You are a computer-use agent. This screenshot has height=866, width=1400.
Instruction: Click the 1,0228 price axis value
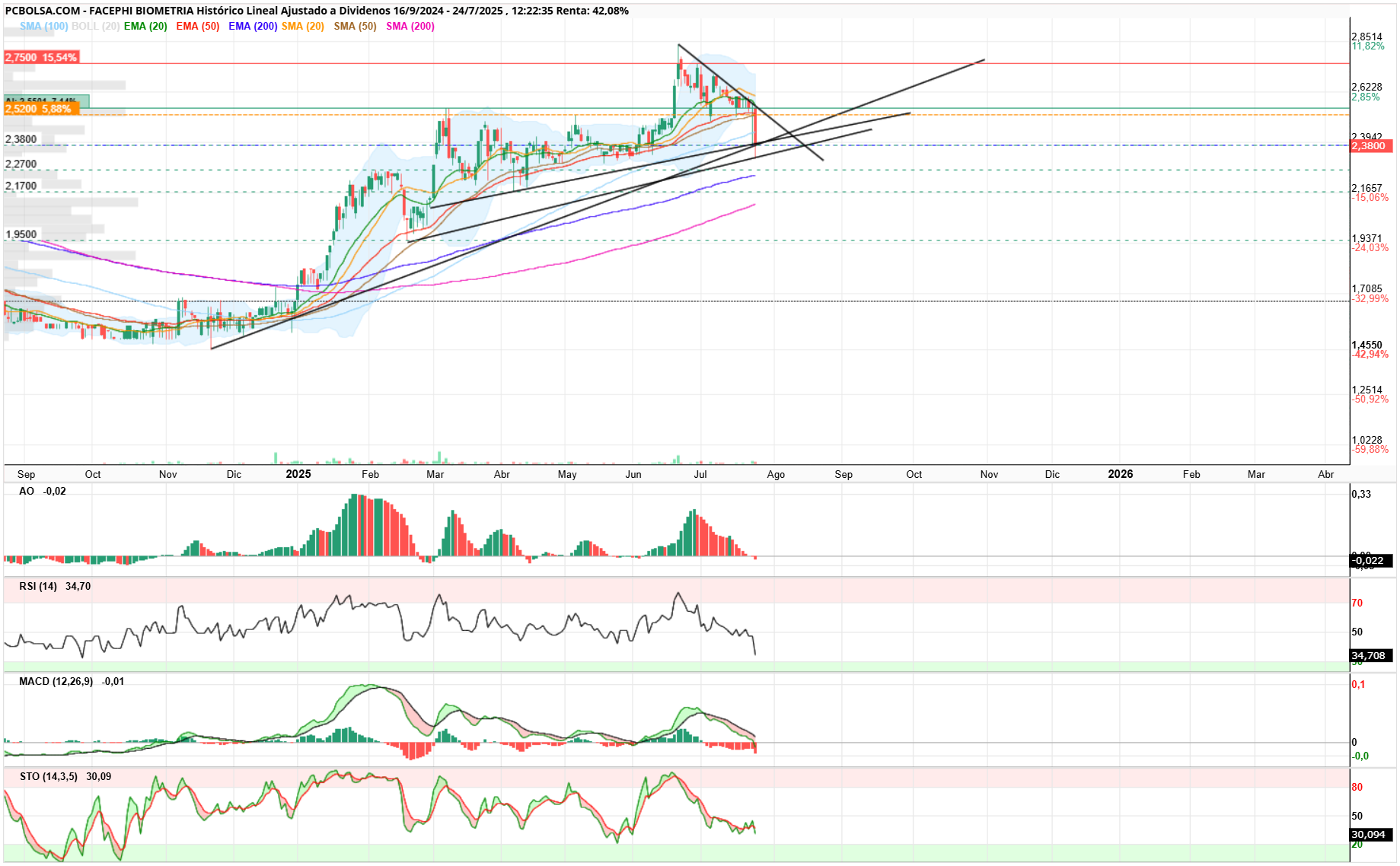click(1367, 441)
